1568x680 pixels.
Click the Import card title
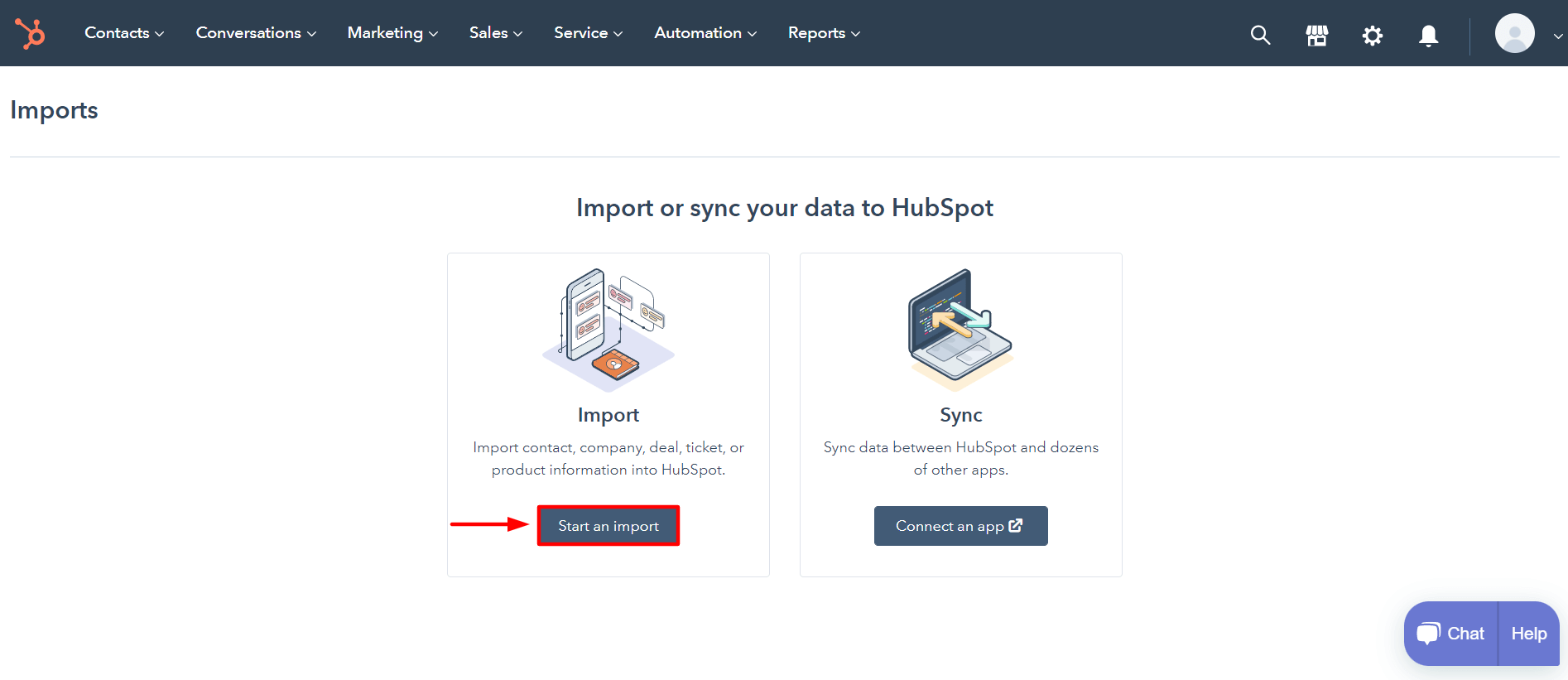(x=608, y=415)
